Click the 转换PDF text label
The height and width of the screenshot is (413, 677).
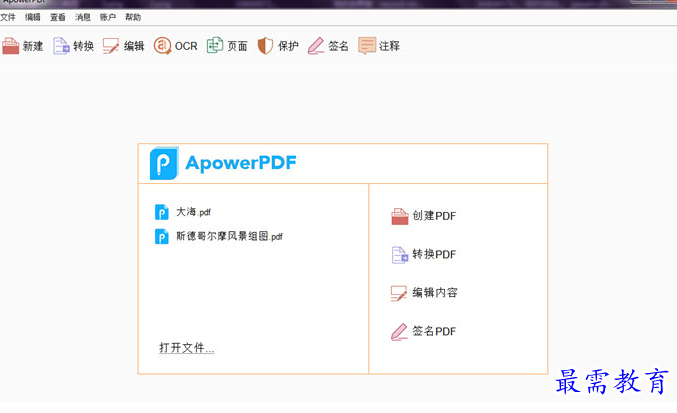click(434, 254)
